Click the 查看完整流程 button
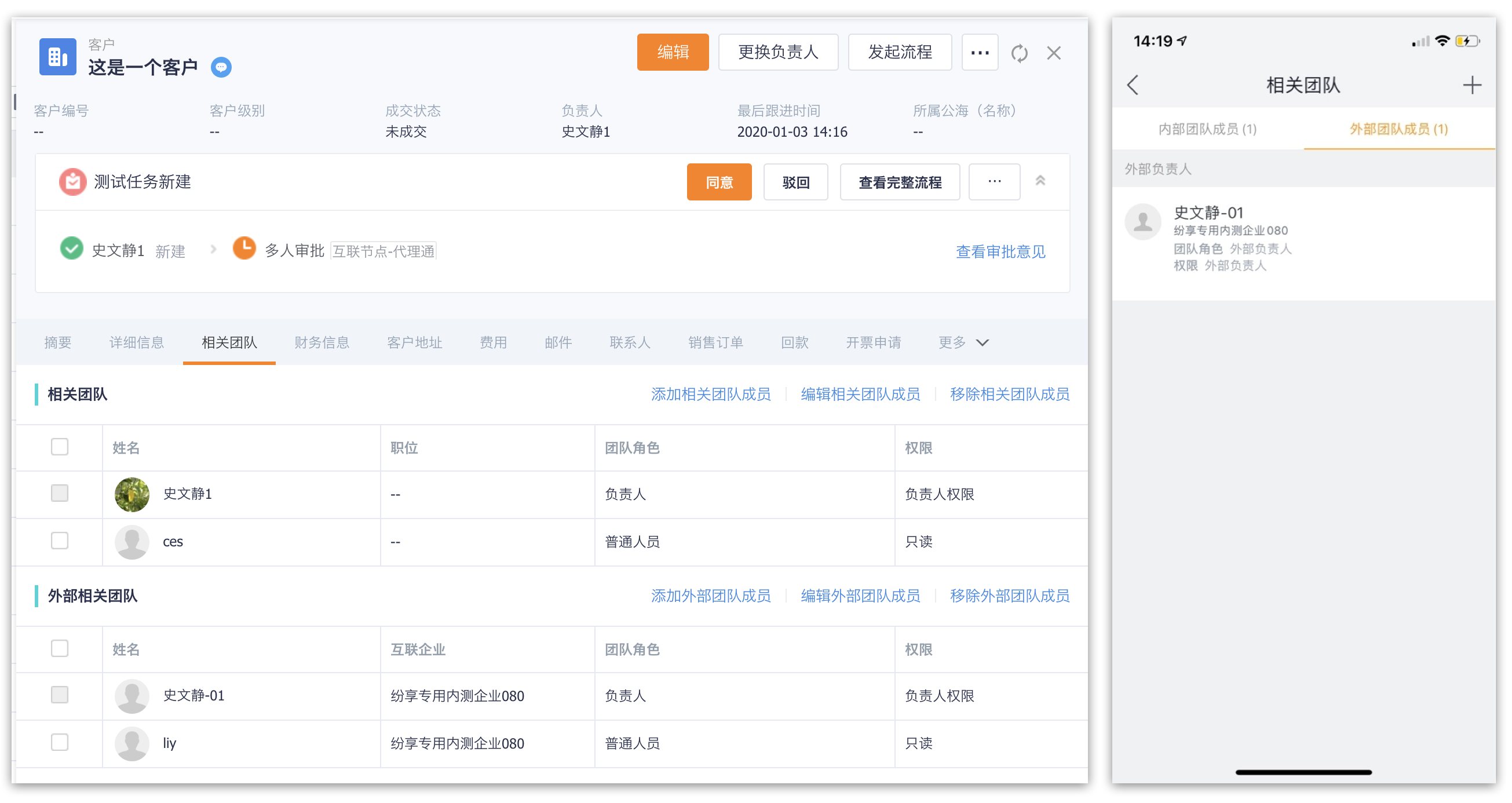 900,182
